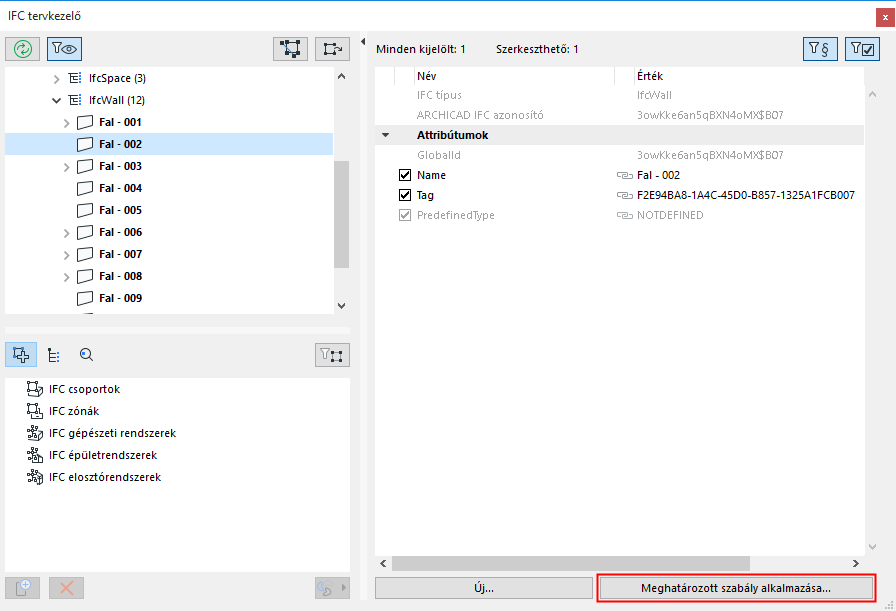Select the Fal - 005 wall row
The height and width of the screenshot is (611, 896).
coord(169,210)
